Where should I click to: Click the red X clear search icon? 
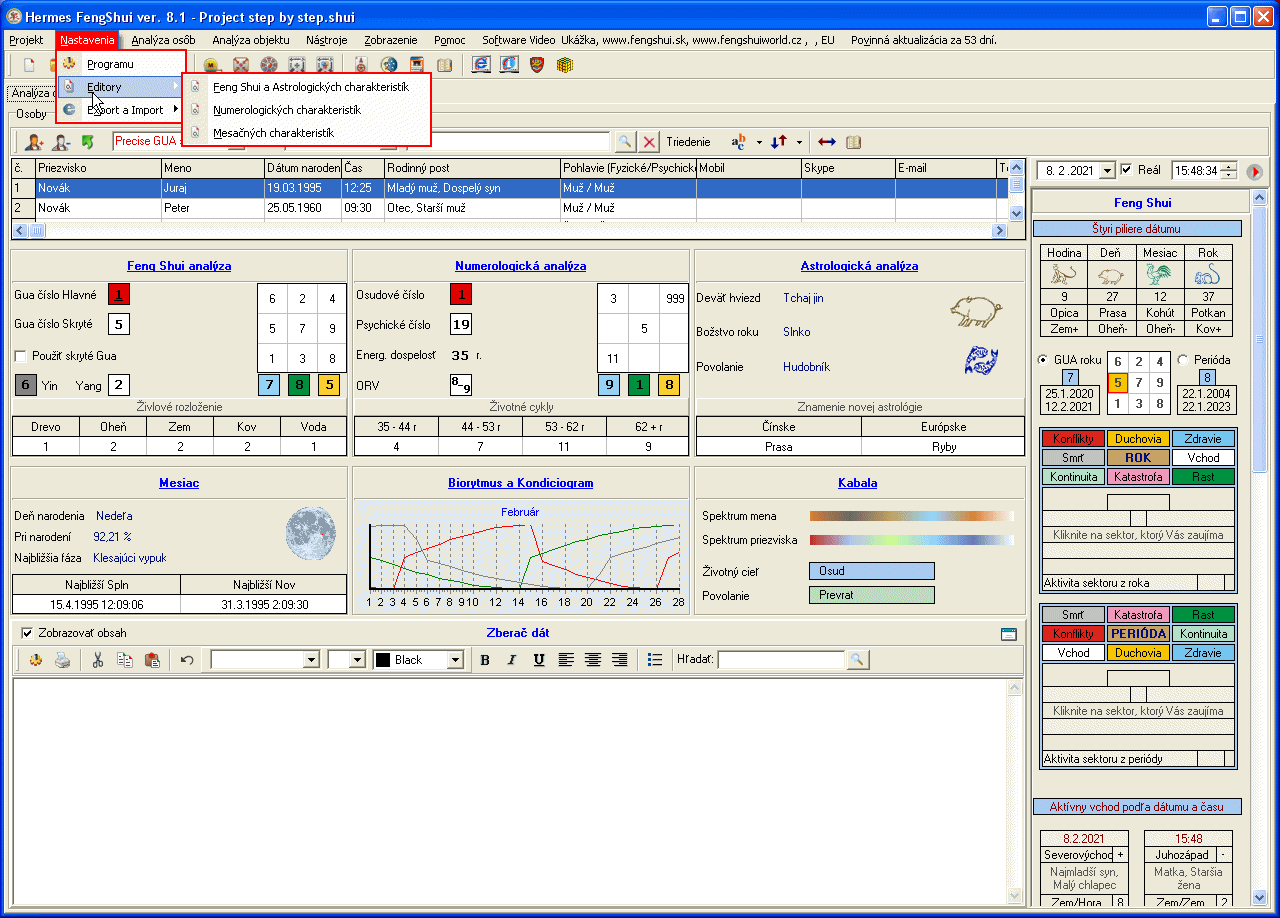[x=649, y=142]
